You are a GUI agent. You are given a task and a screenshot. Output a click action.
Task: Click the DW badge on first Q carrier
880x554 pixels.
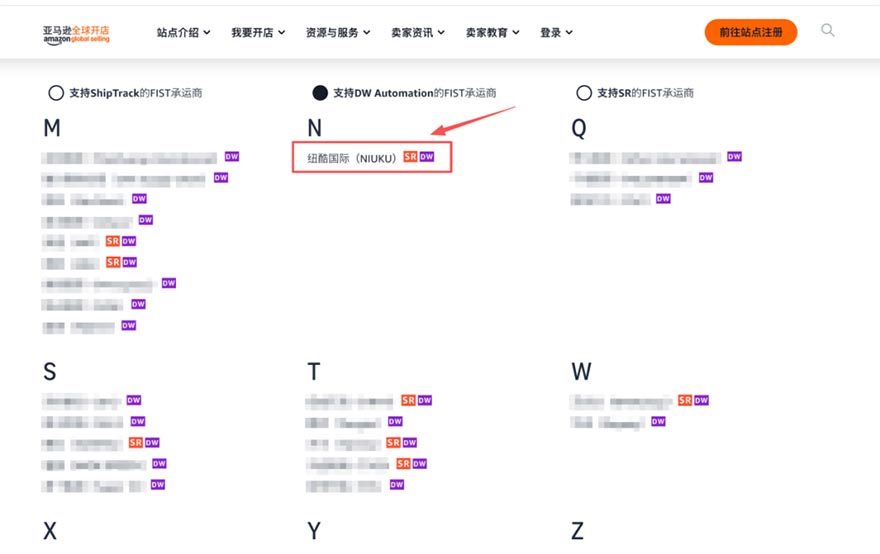tap(735, 157)
